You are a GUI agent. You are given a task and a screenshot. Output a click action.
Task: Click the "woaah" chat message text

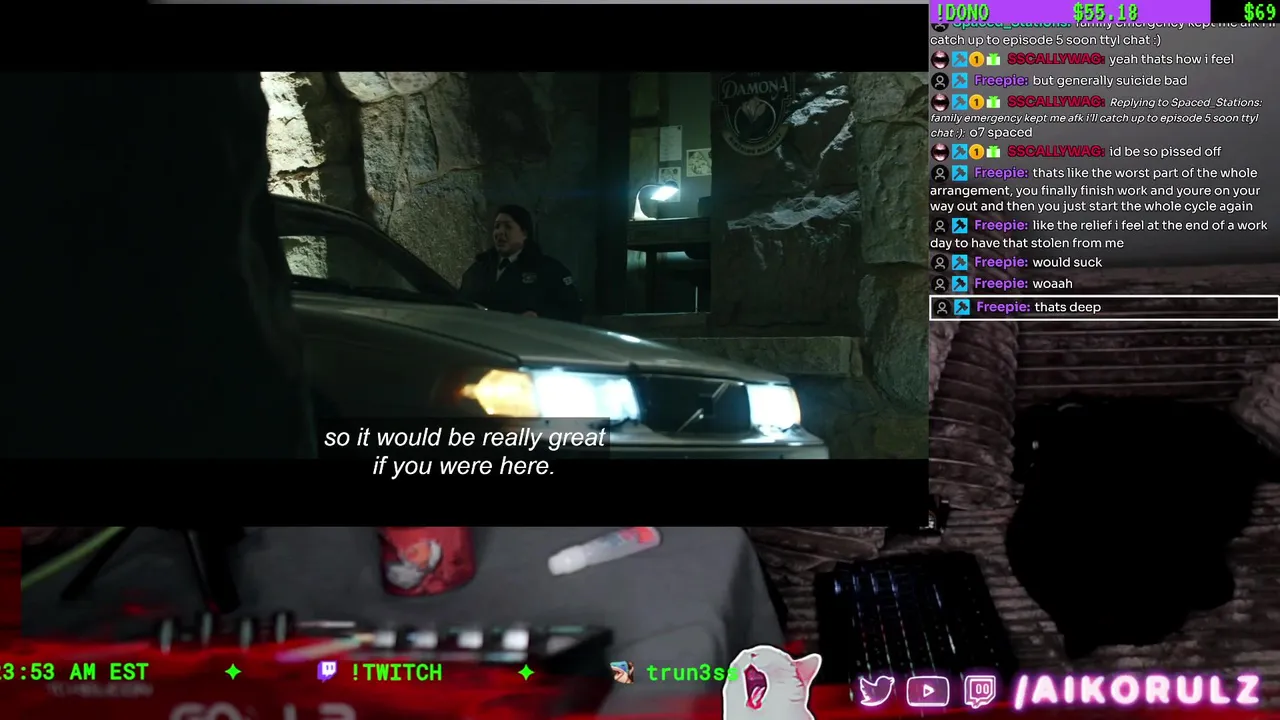[x=1052, y=284]
